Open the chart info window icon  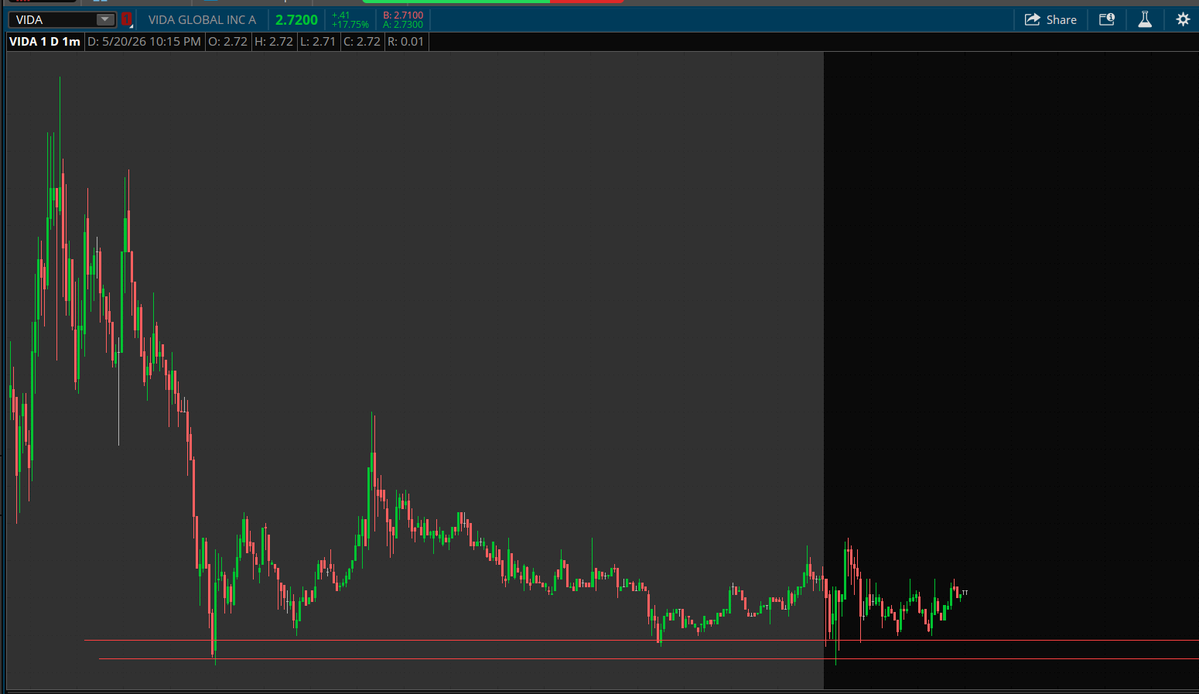tap(1106, 20)
